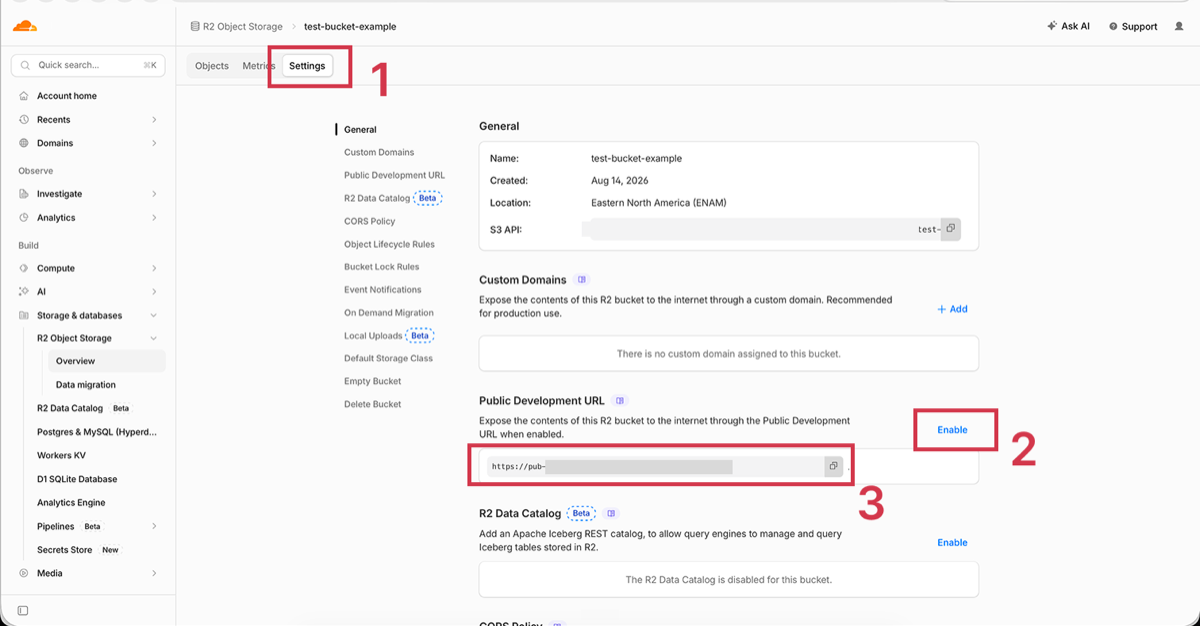This screenshot has width=1200, height=626.
Task: Enable the R2 Data Catalog
Action: point(952,542)
